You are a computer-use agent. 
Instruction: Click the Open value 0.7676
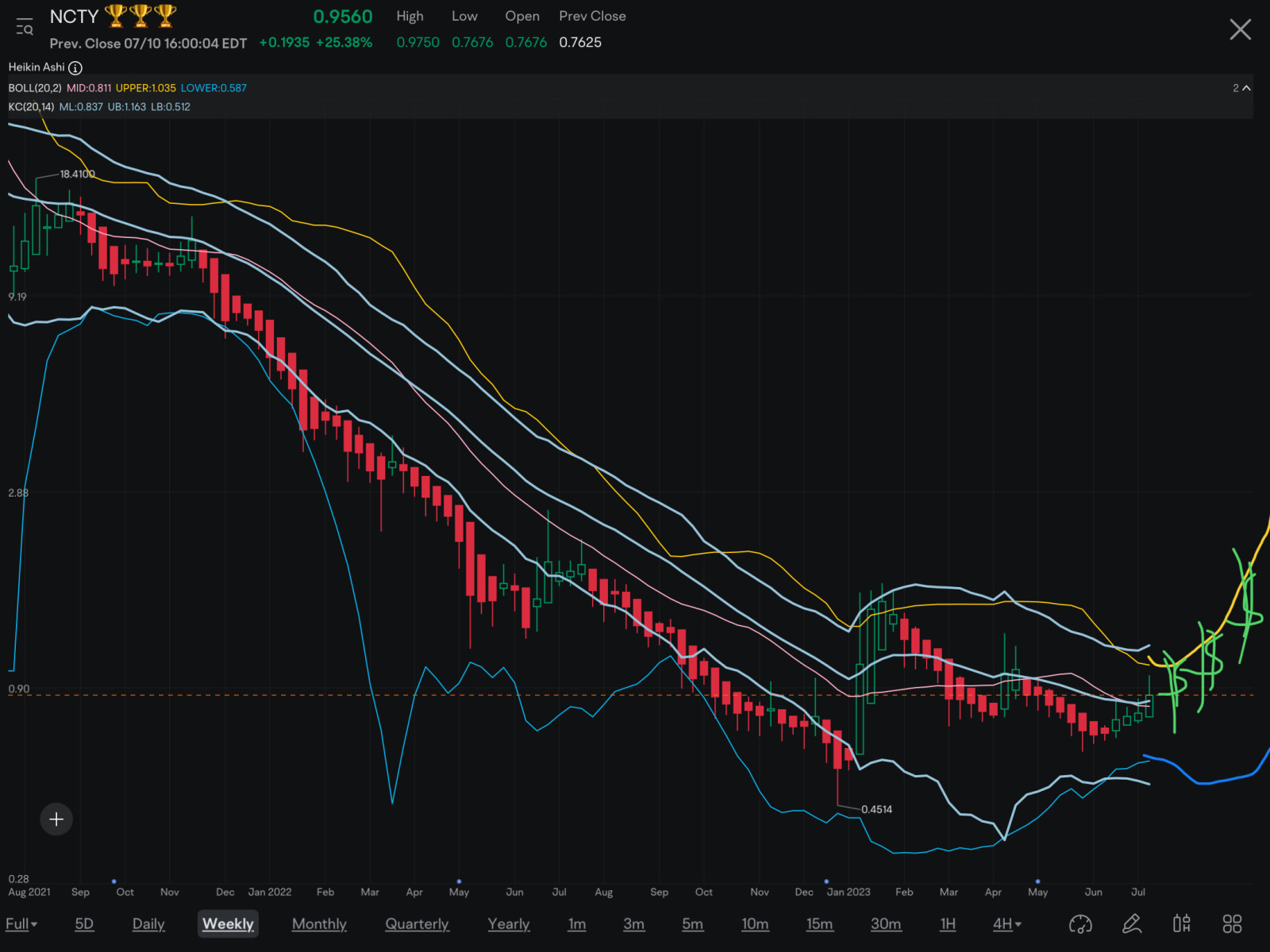[525, 43]
